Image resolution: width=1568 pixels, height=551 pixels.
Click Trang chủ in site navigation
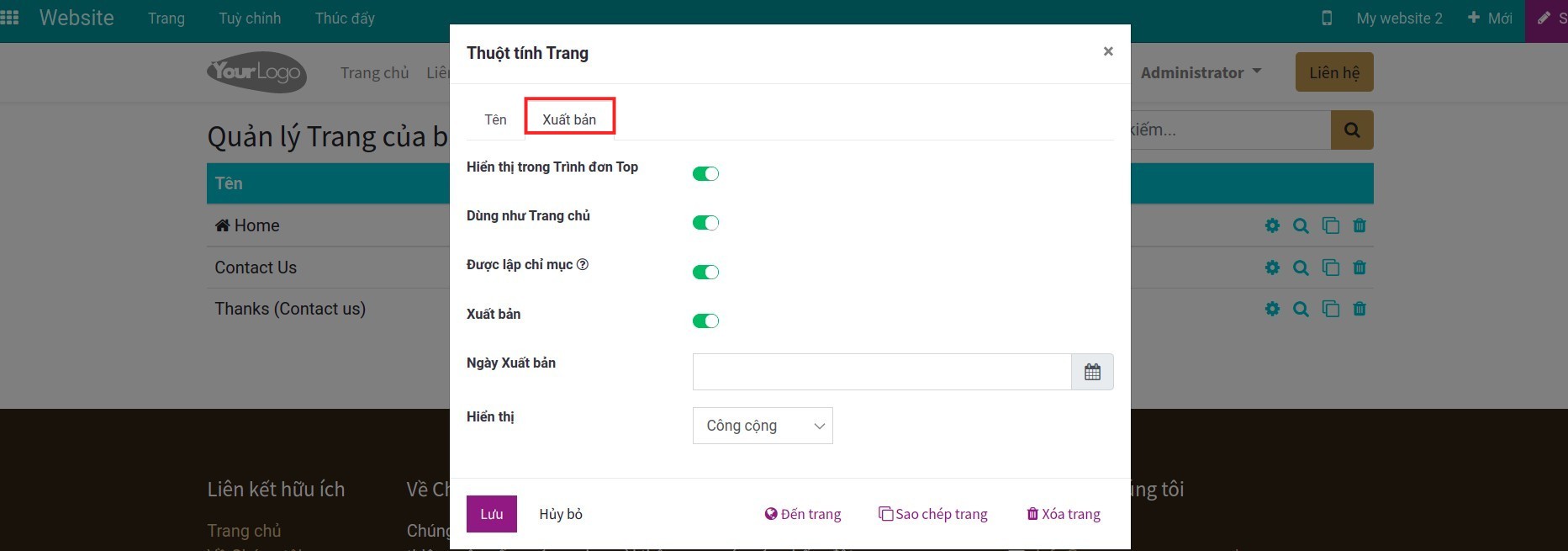pyautogui.click(x=374, y=72)
